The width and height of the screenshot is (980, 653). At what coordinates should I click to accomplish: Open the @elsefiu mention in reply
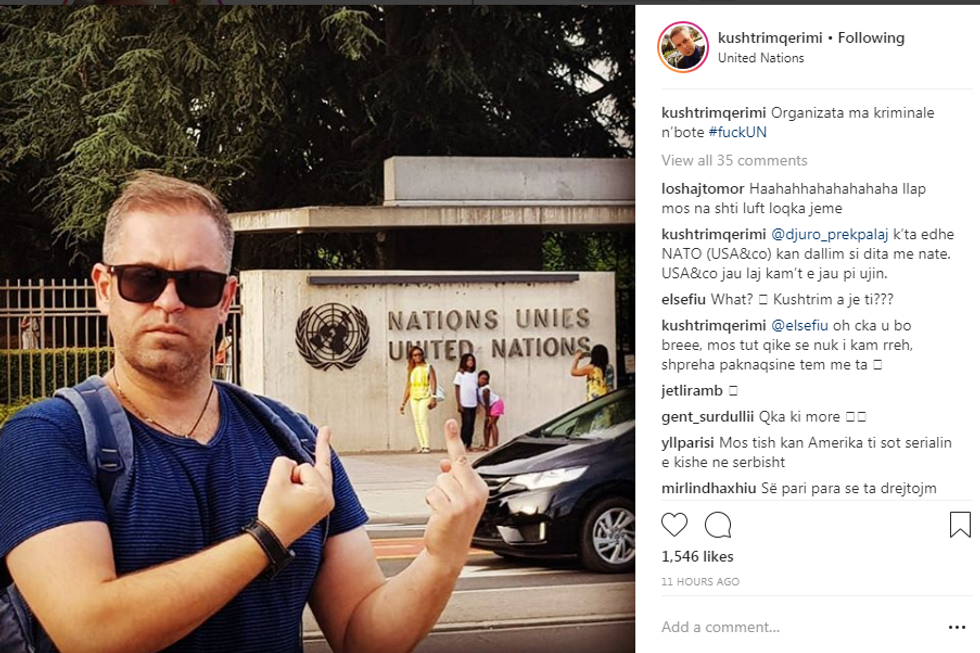point(799,326)
